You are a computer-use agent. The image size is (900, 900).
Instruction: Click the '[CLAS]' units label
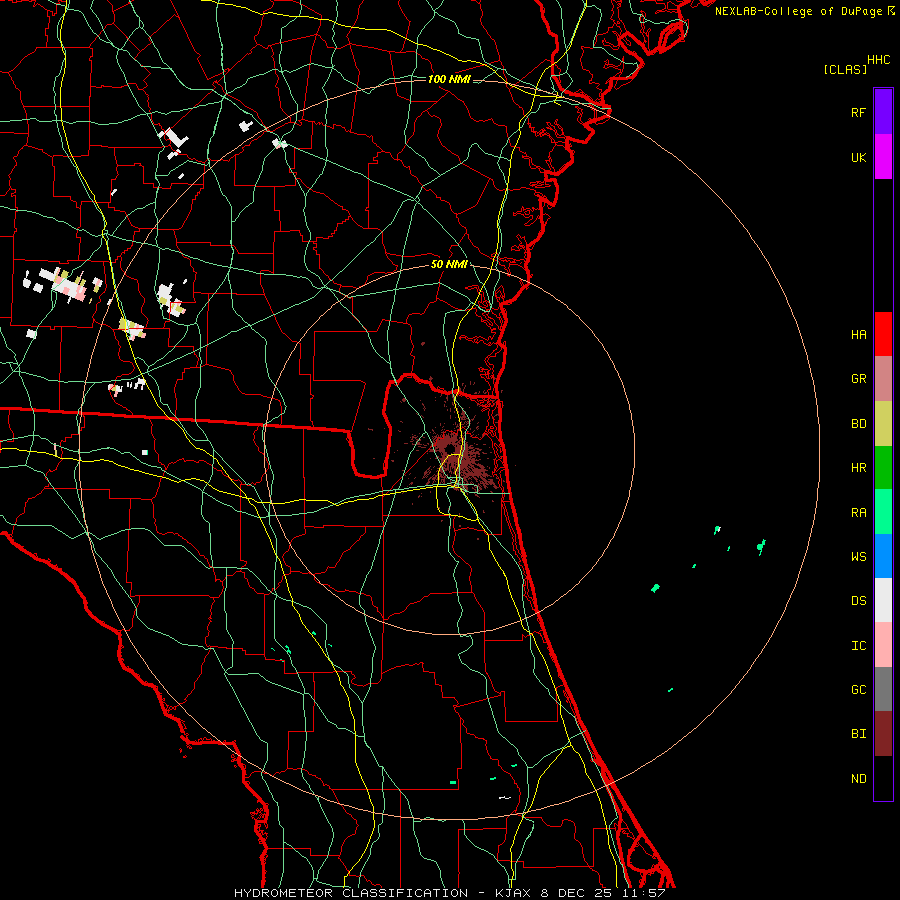pyautogui.click(x=845, y=70)
